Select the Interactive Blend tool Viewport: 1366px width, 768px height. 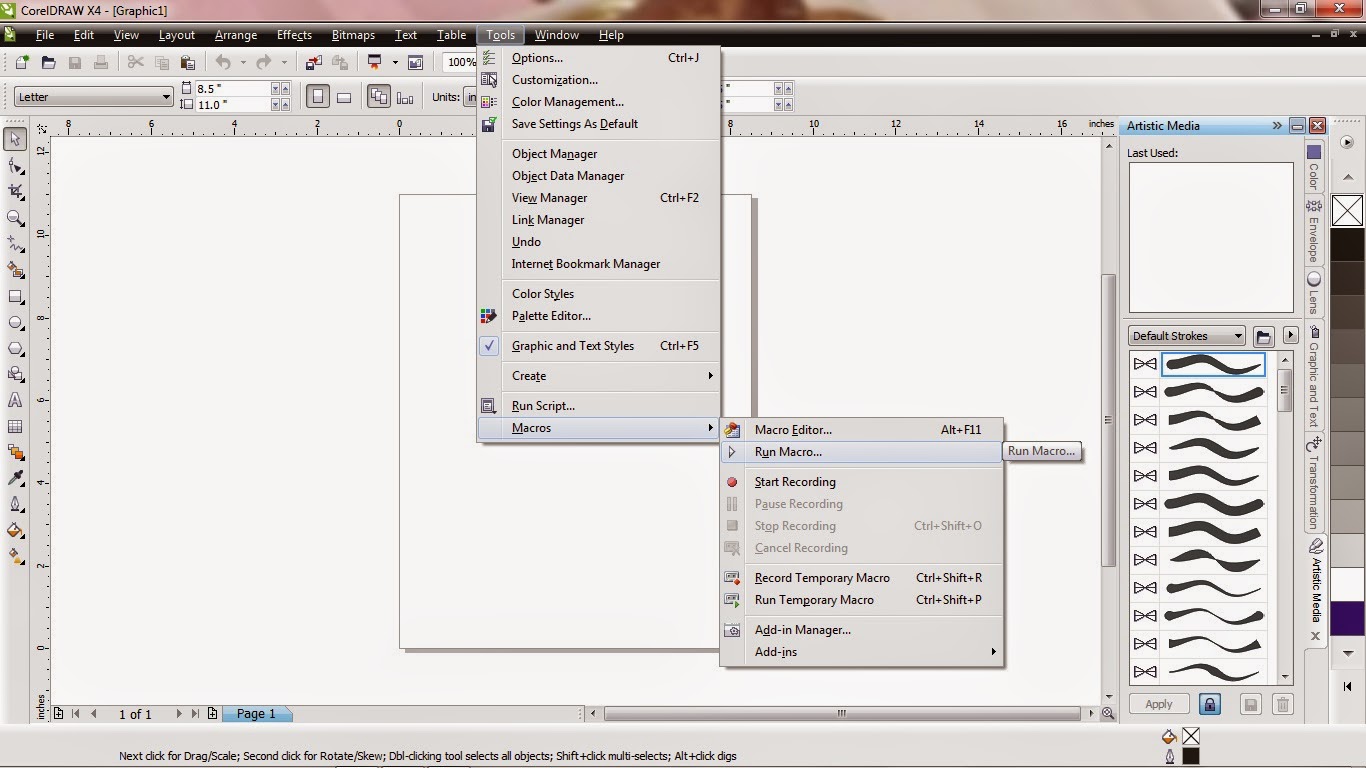(x=15, y=453)
